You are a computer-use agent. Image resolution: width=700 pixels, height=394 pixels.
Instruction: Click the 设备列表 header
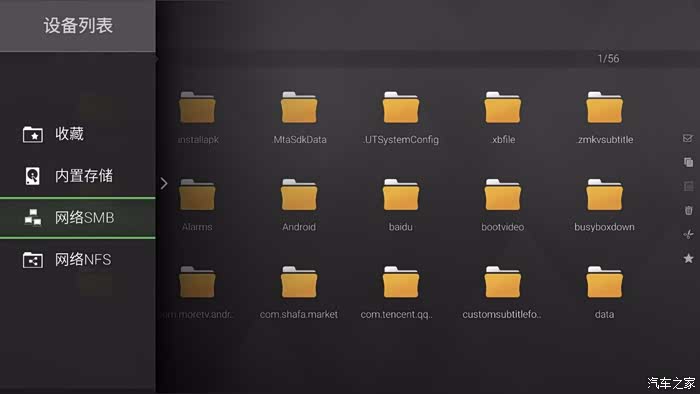click(x=78, y=25)
